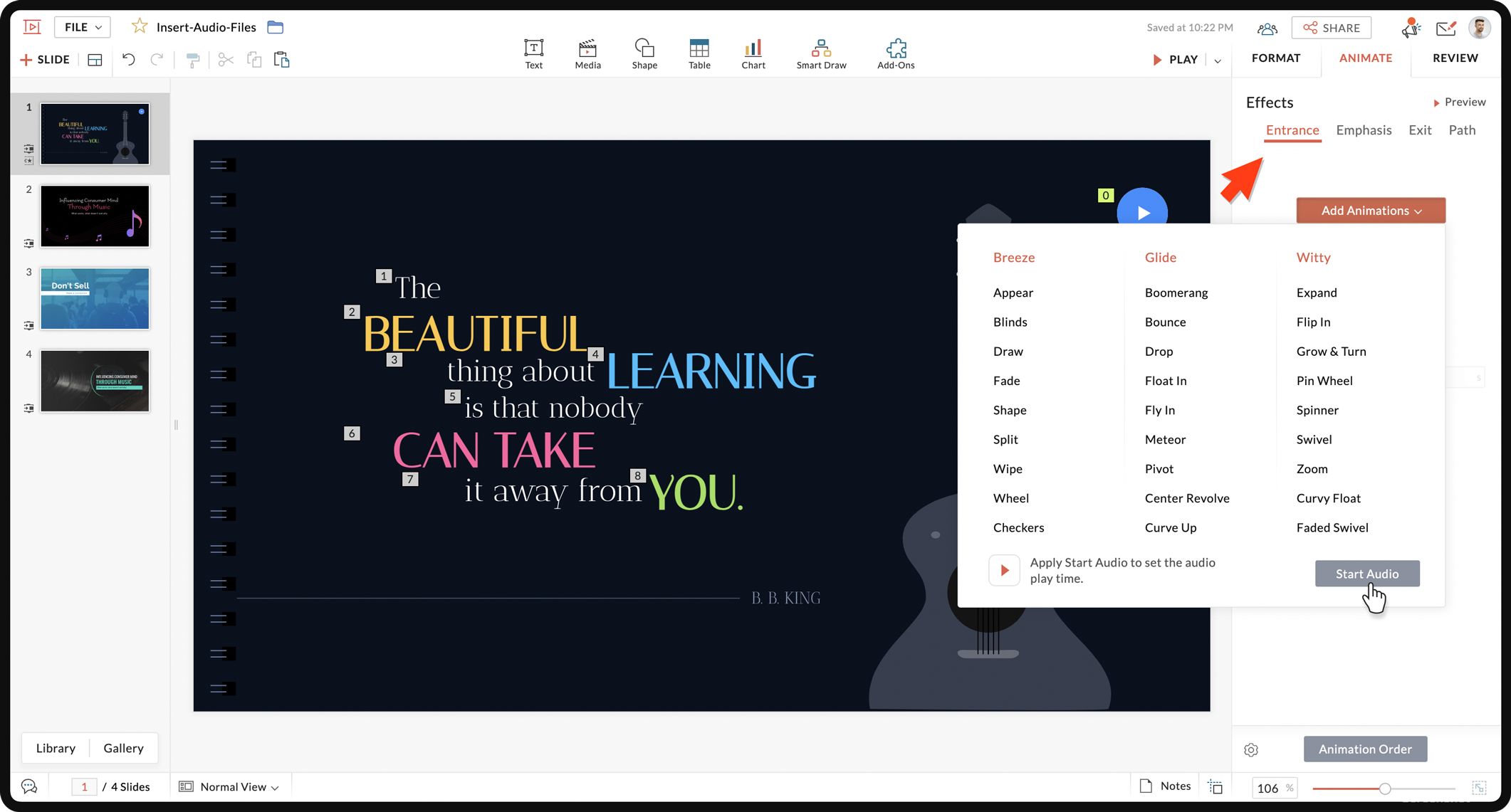
Task: Open the FILE menu dropdown
Action: pyautogui.click(x=83, y=27)
